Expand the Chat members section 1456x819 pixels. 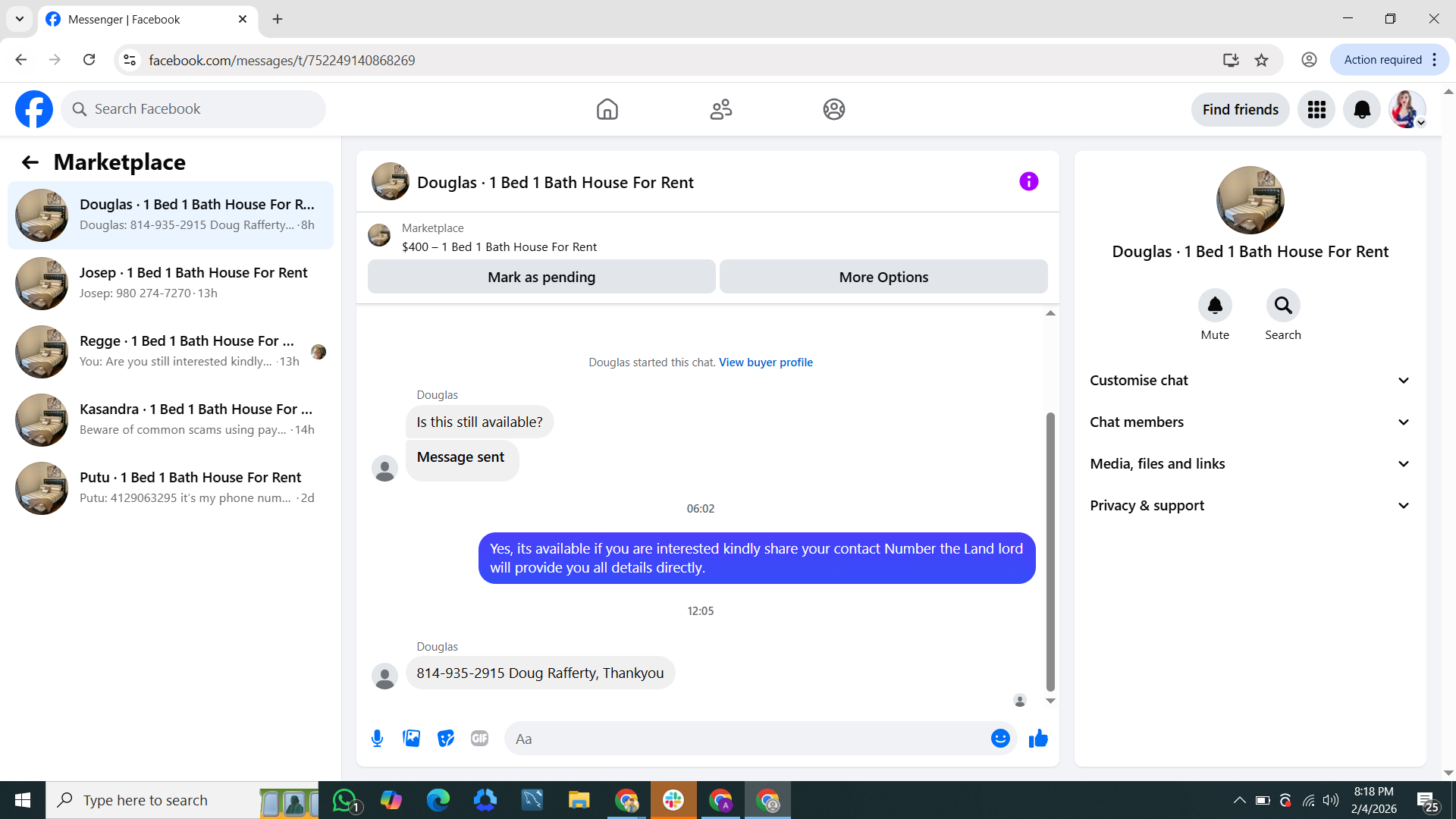pyautogui.click(x=1250, y=422)
